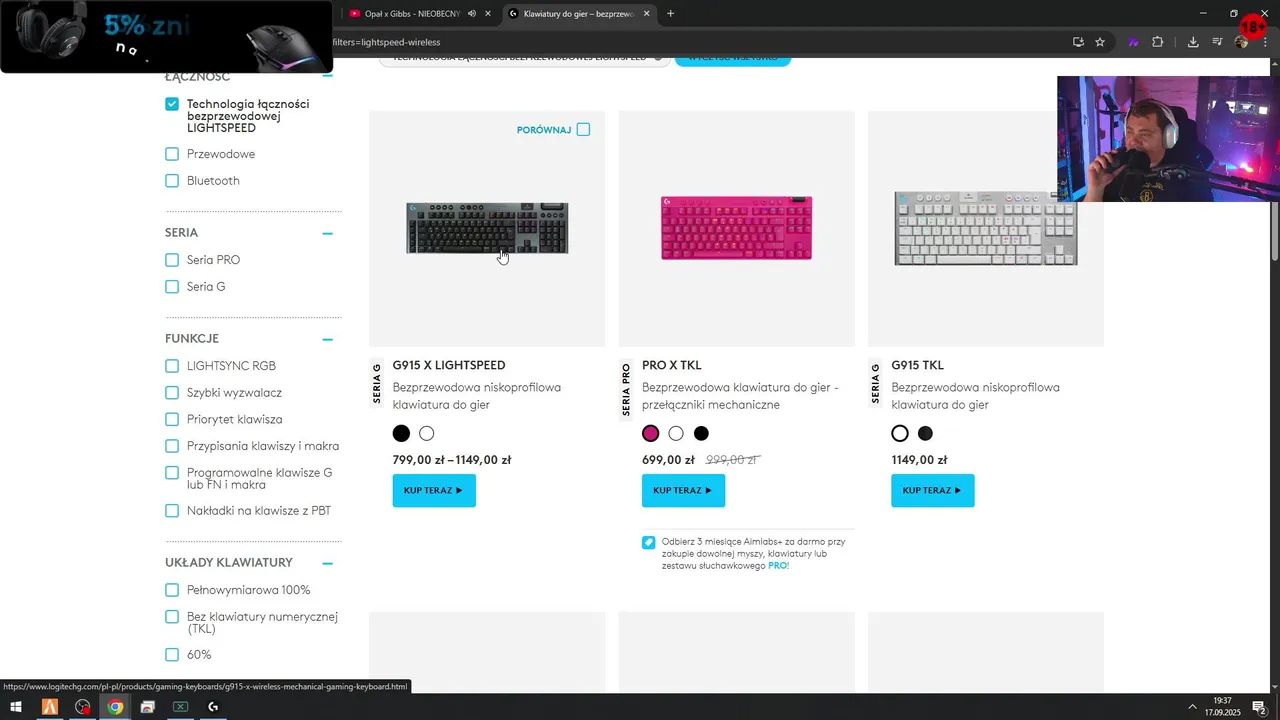Bookmark this page with the star icon
This screenshot has width=1280, height=720.
1100,42
